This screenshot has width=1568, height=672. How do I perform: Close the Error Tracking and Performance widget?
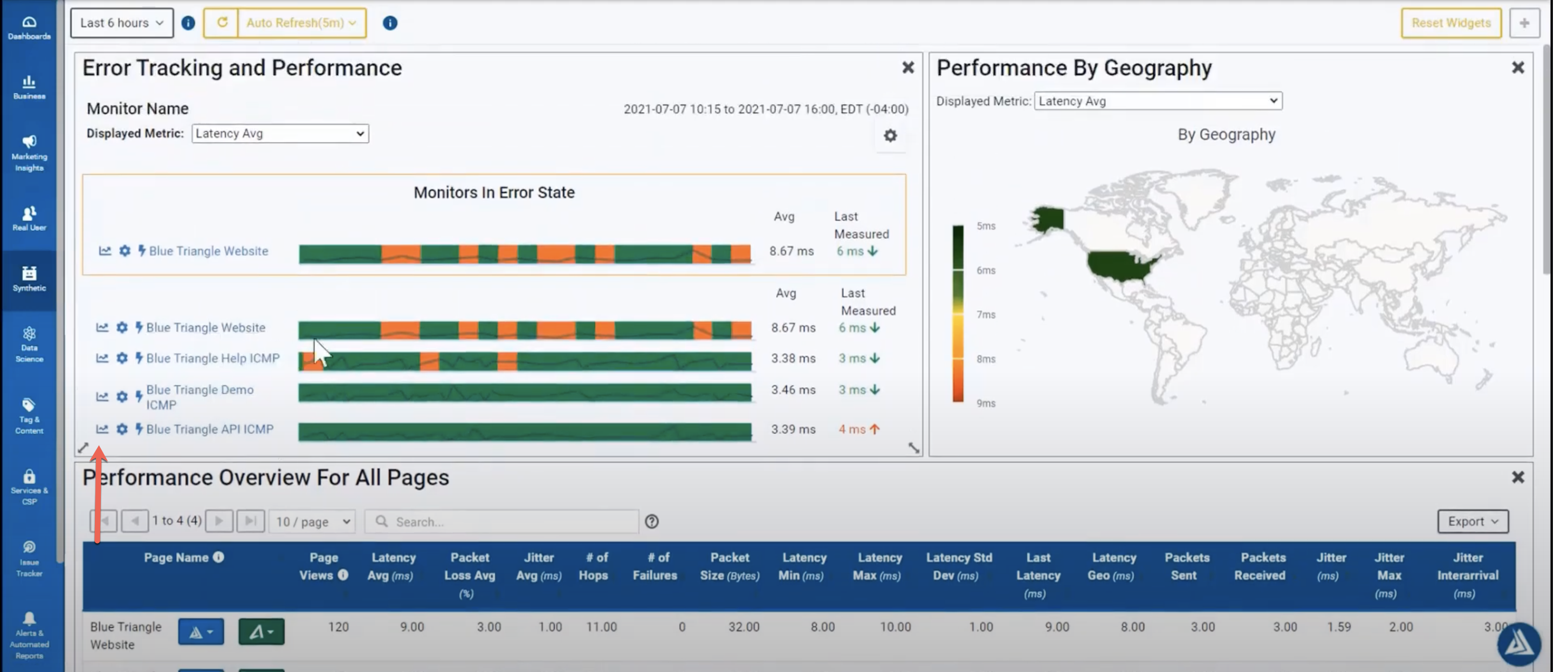907,67
